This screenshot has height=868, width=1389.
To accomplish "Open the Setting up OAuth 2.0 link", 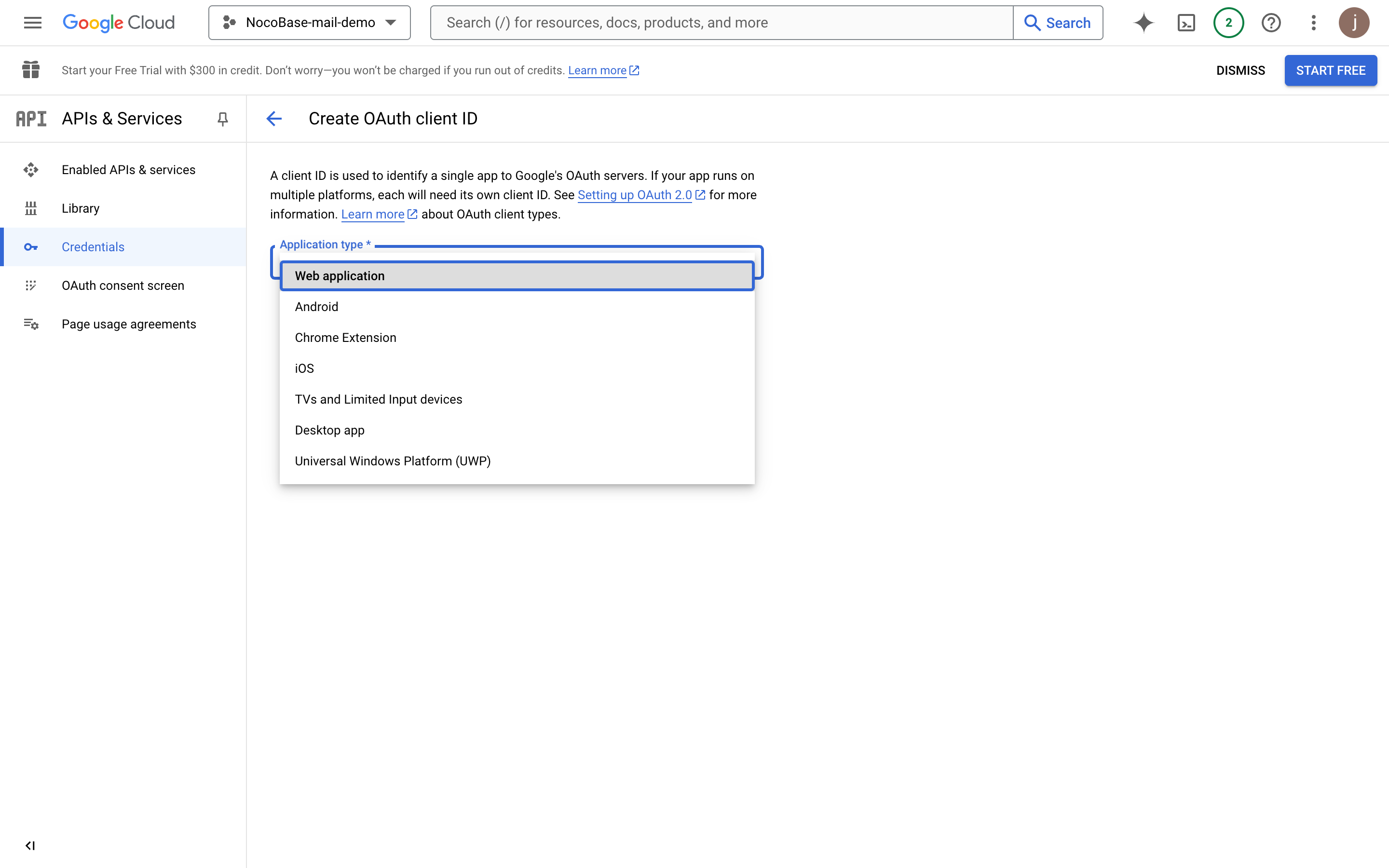I will pyautogui.click(x=634, y=195).
